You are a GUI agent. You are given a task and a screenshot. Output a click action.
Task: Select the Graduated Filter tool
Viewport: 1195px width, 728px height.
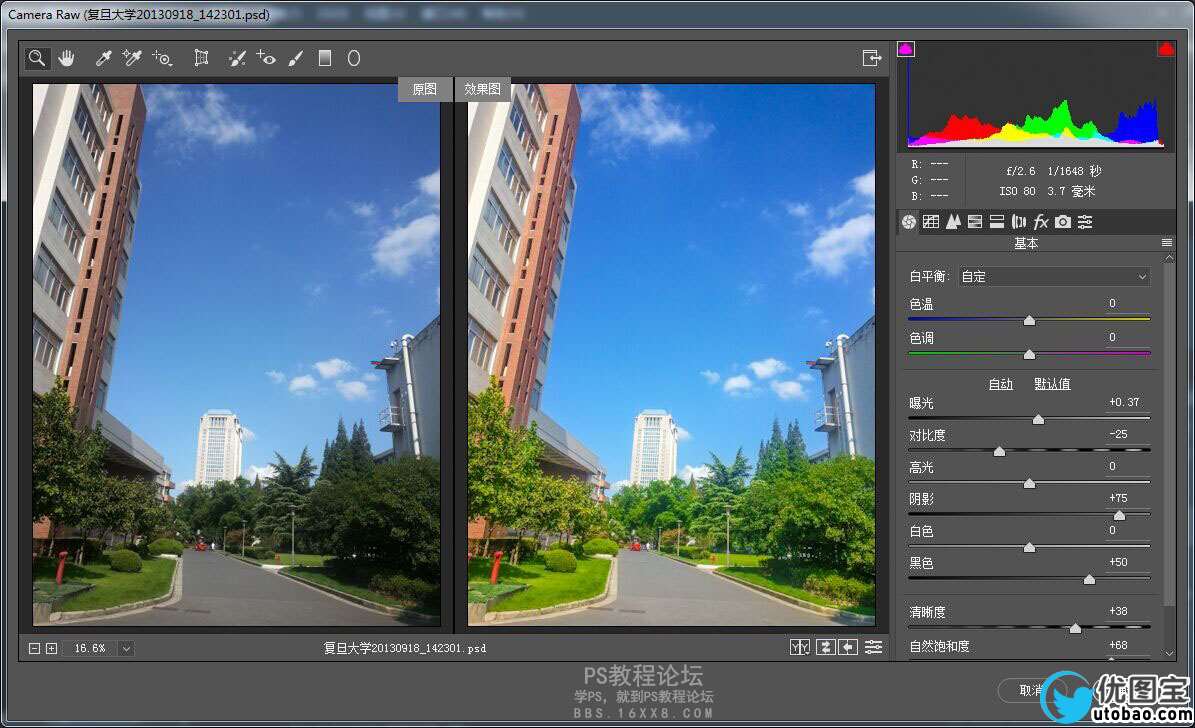point(325,58)
